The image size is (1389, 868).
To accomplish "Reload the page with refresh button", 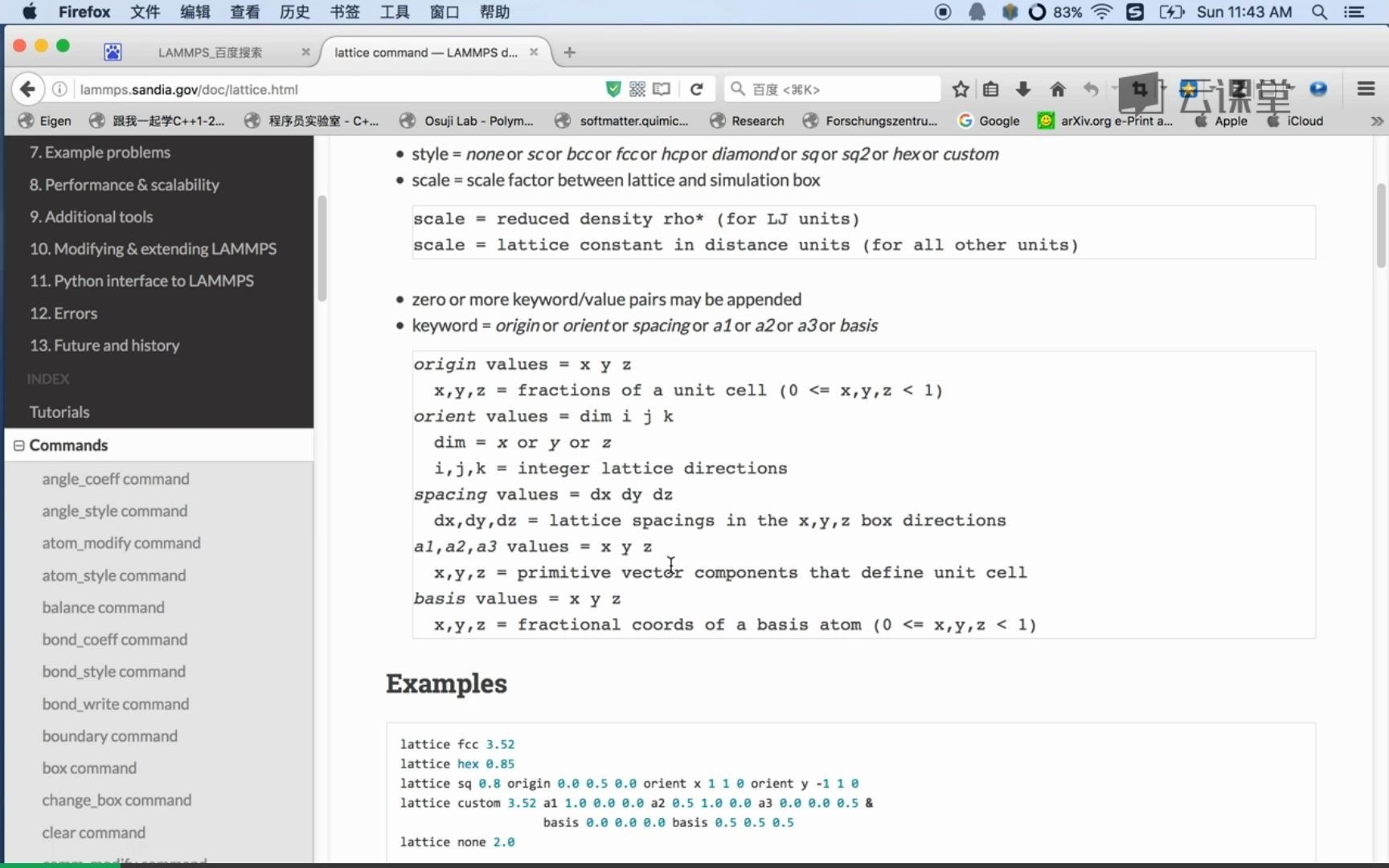I will tap(697, 89).
